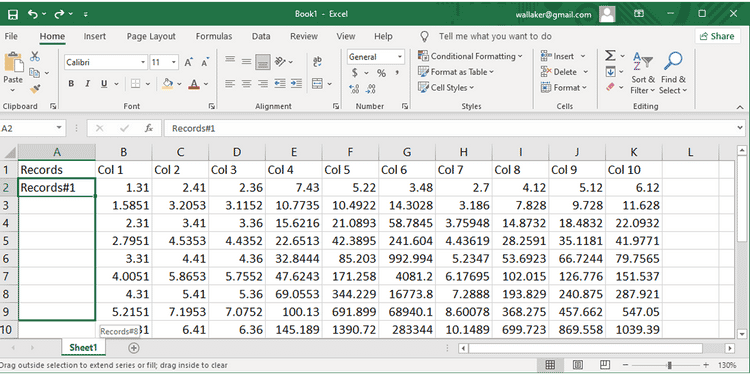Viewport: 750px width, 375px height.
Task: Click Tell me what you want to do
Action: (495, 36)
